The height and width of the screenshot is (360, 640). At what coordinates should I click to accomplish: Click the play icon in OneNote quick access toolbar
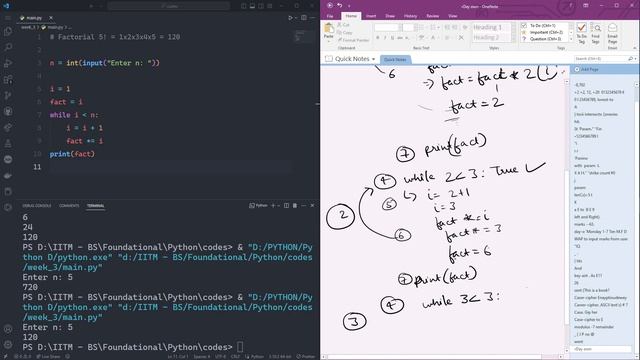(330, 6)
